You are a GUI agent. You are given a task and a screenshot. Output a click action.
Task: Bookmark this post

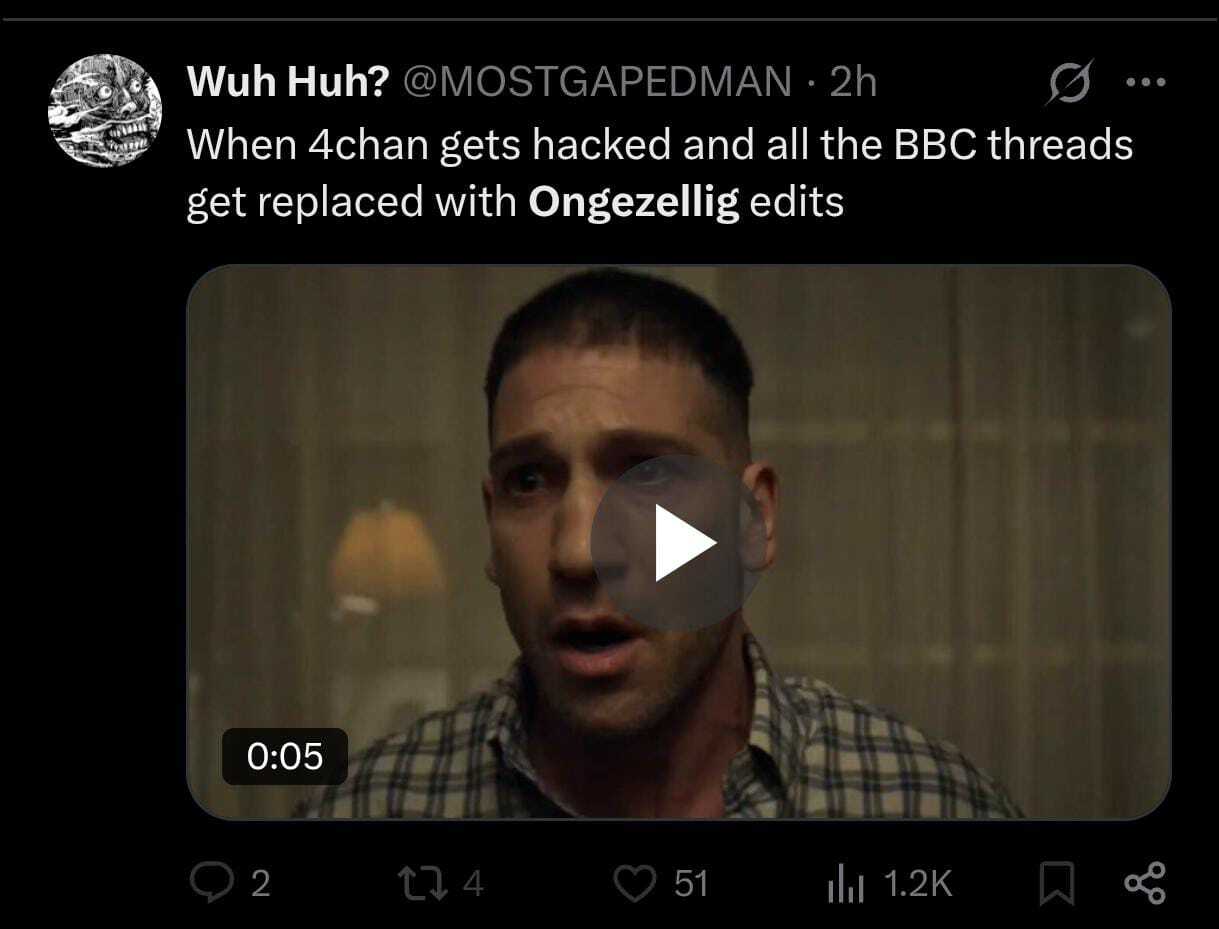pyautogui.click(x=1054, y=884)
